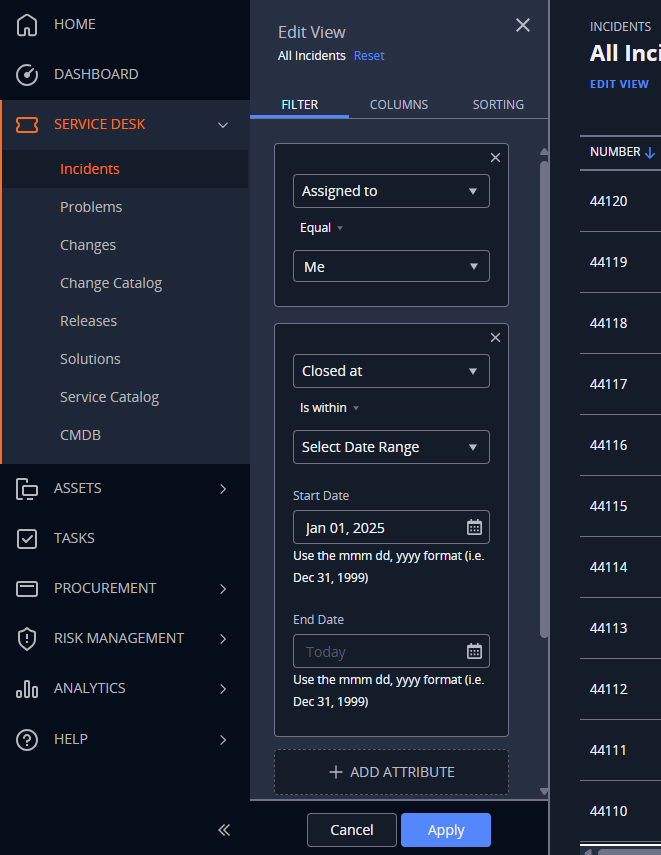The height and width of the screenshot is (855, 661).
Task: Open Service Catalog in the sidebar
Action: click(x=109, y=398)
